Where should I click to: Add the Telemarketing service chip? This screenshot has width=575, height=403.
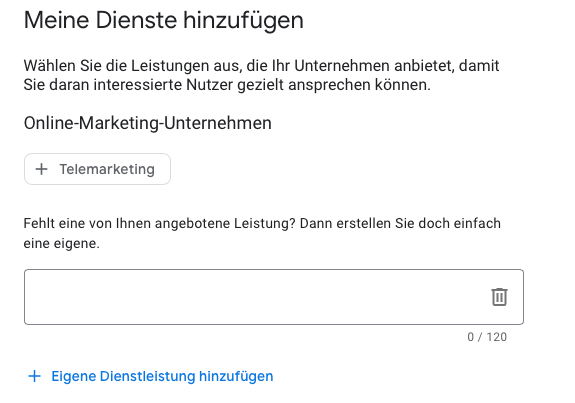[x=97, y=169]
